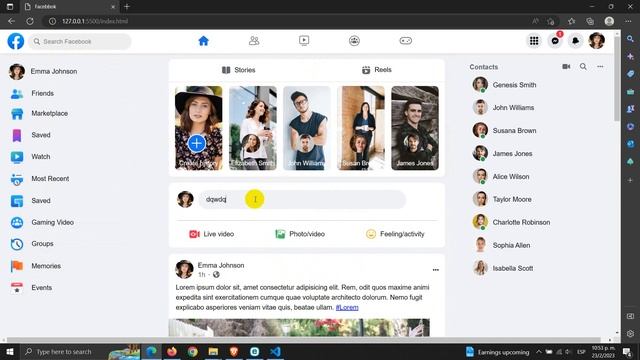Screen dimensions: 640x360
Task: Click the post composer text box
Action: click(302, 200)
